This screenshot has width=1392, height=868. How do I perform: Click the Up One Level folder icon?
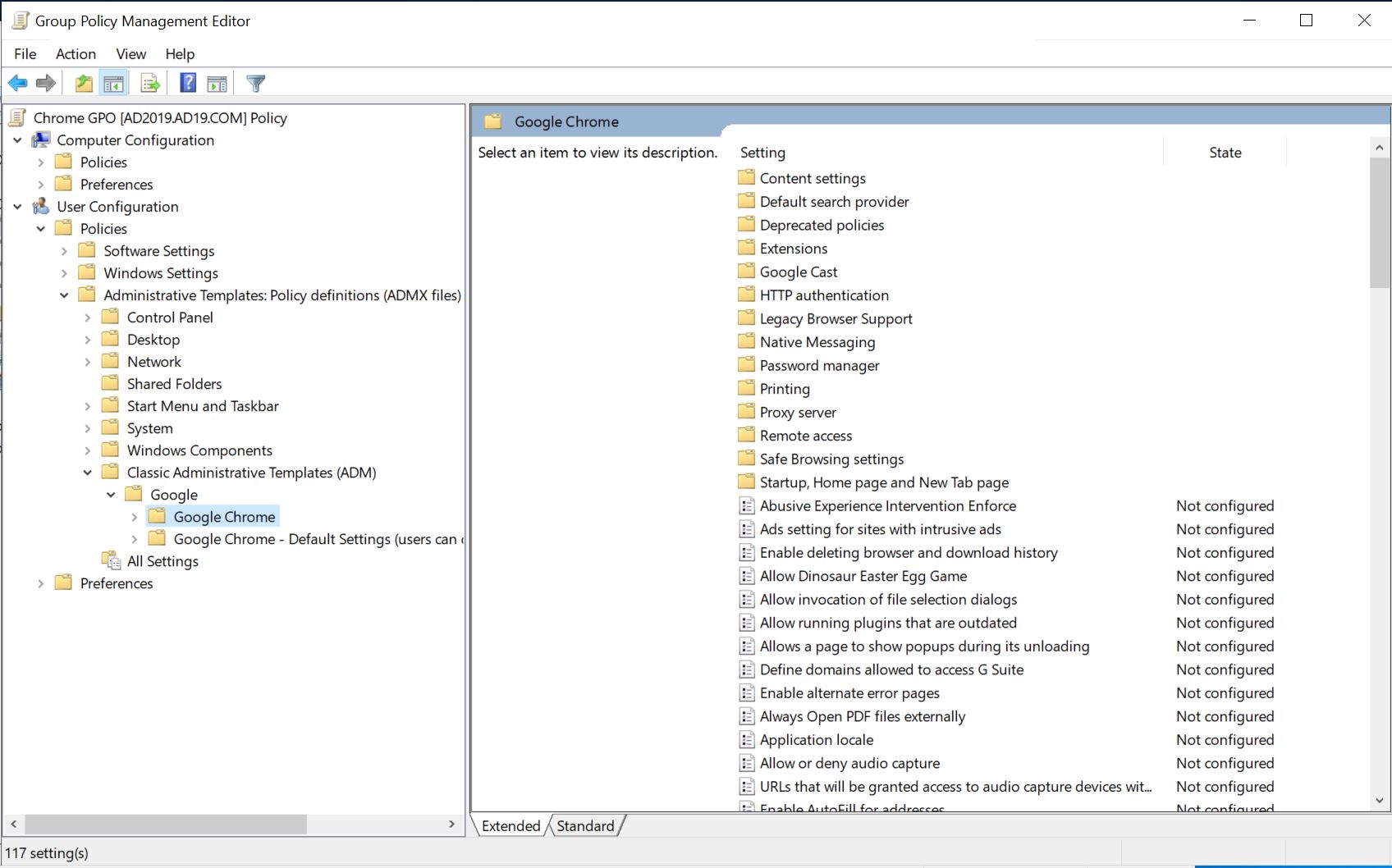coord(84,83)
